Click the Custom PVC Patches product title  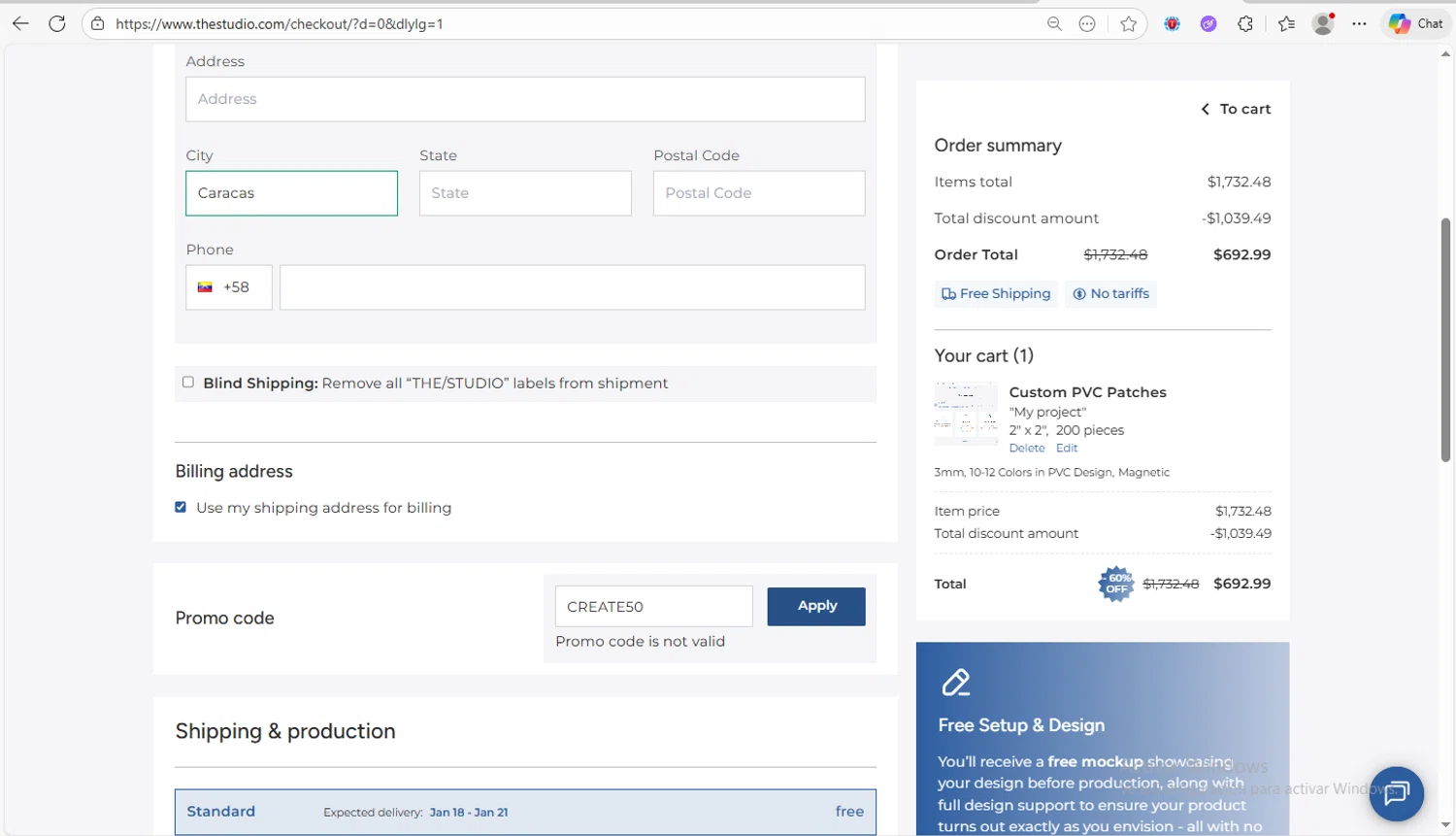(x=1087, y=392)
